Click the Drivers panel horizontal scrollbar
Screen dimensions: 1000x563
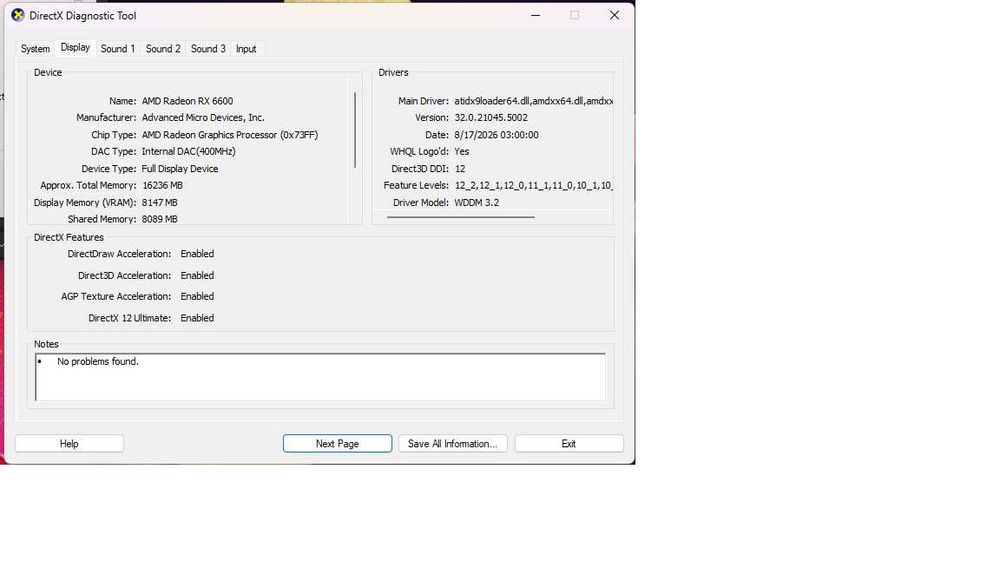click(x=460, y=217)
